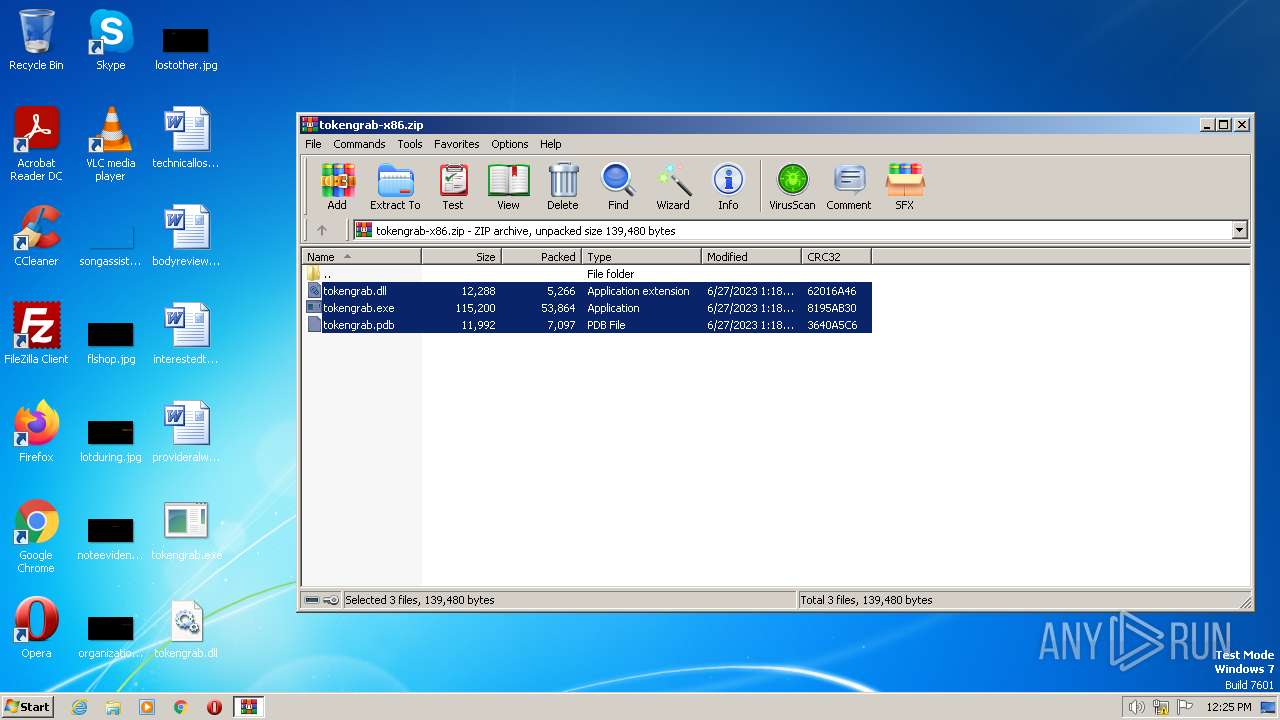The width and height of the screenshot is (1280, 720).
Task: Select the Opera desktop shortcut
Action: [x=36, y=628]
